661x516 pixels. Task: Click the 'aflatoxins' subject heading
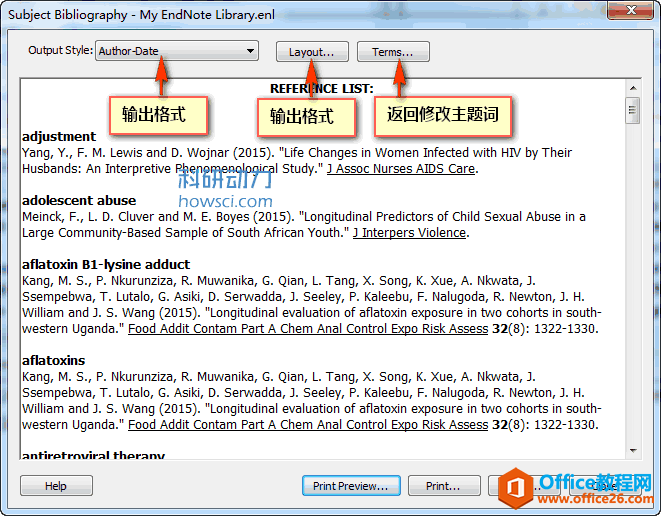point(54,360)
